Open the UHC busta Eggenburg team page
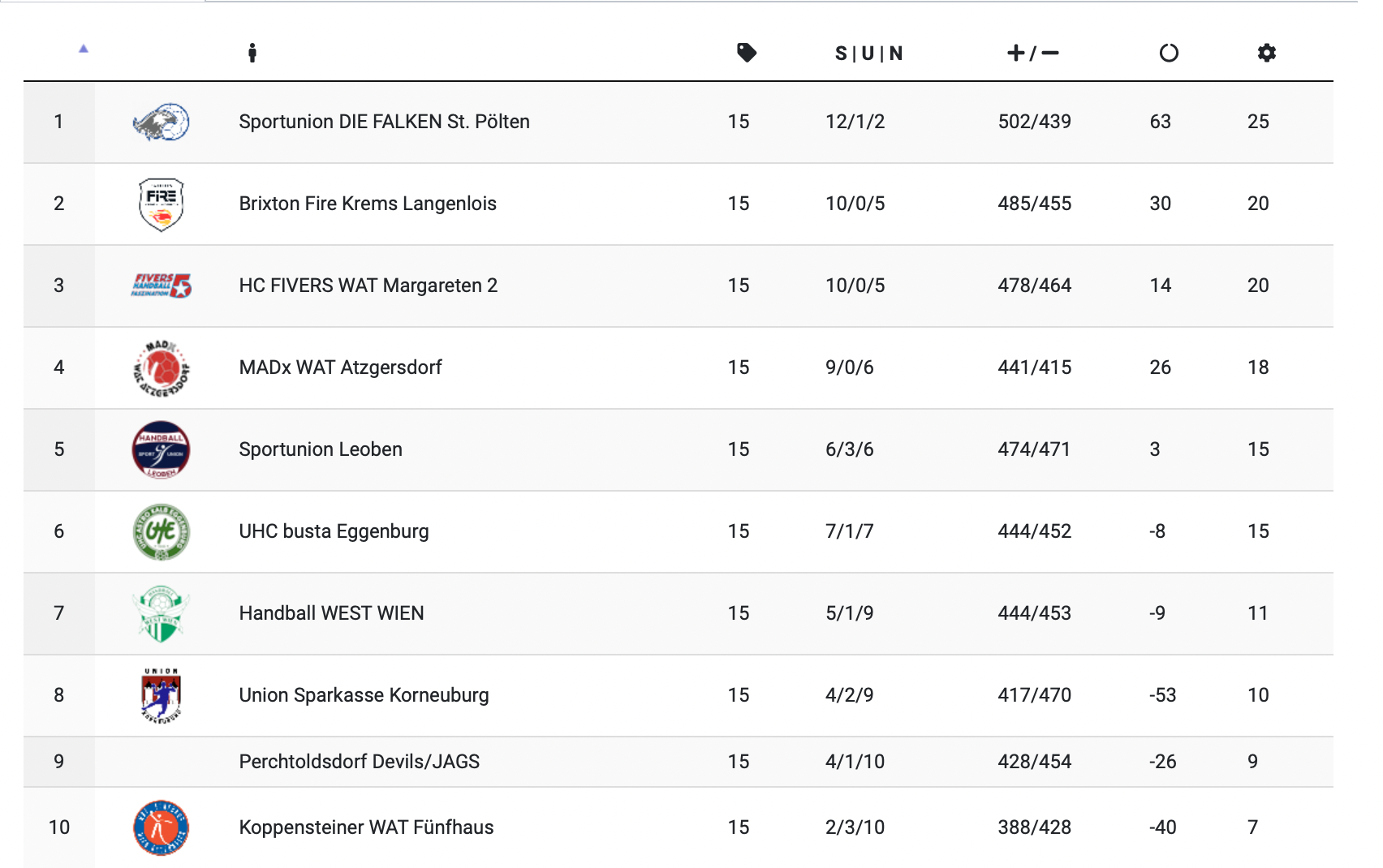1383x868 pixels. tap(334, 531)
